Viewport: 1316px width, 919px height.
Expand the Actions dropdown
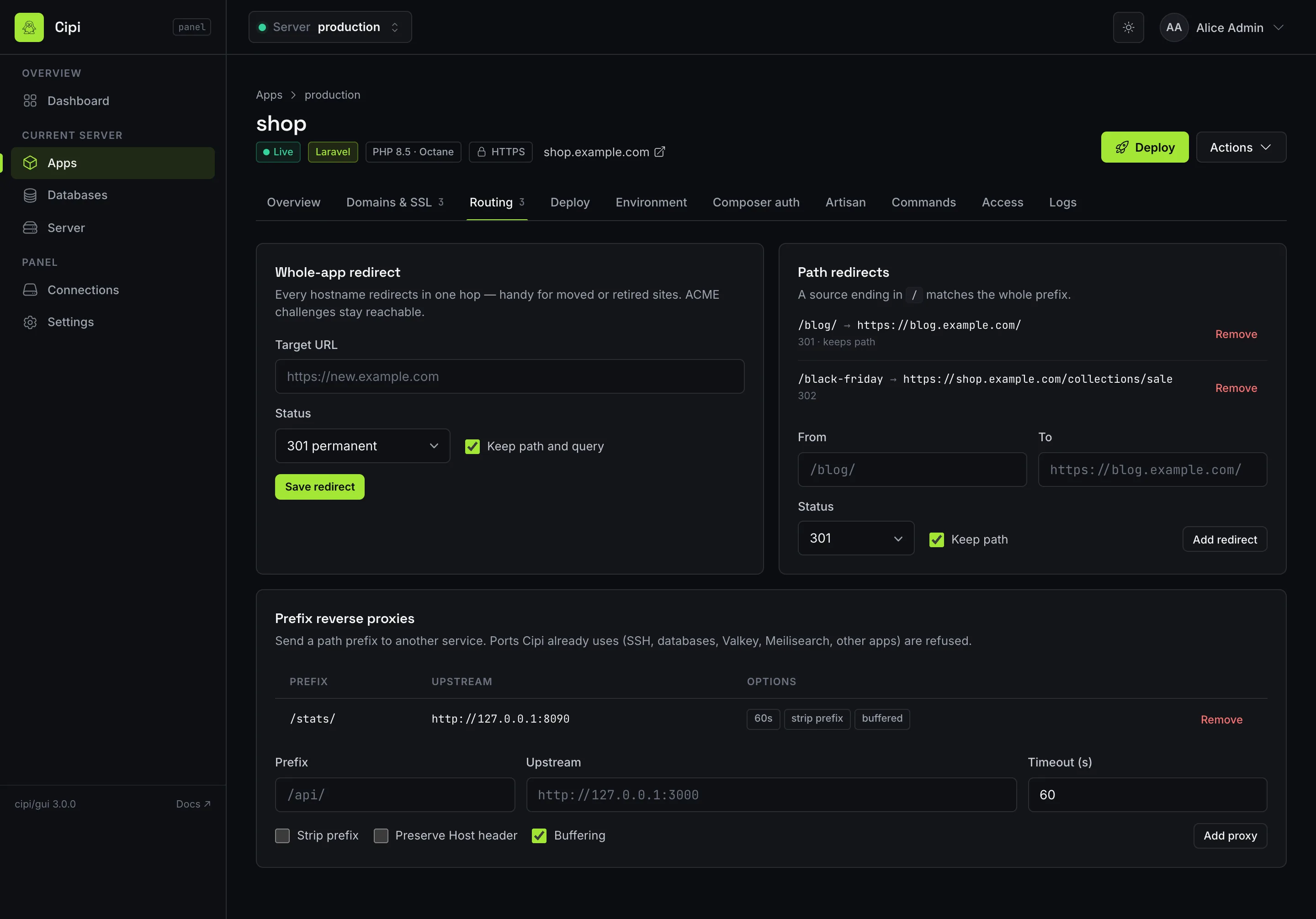pos(1241,147)
